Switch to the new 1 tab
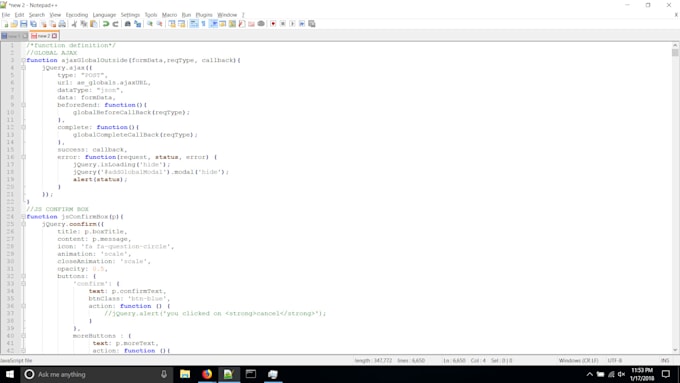 [14, 36]
